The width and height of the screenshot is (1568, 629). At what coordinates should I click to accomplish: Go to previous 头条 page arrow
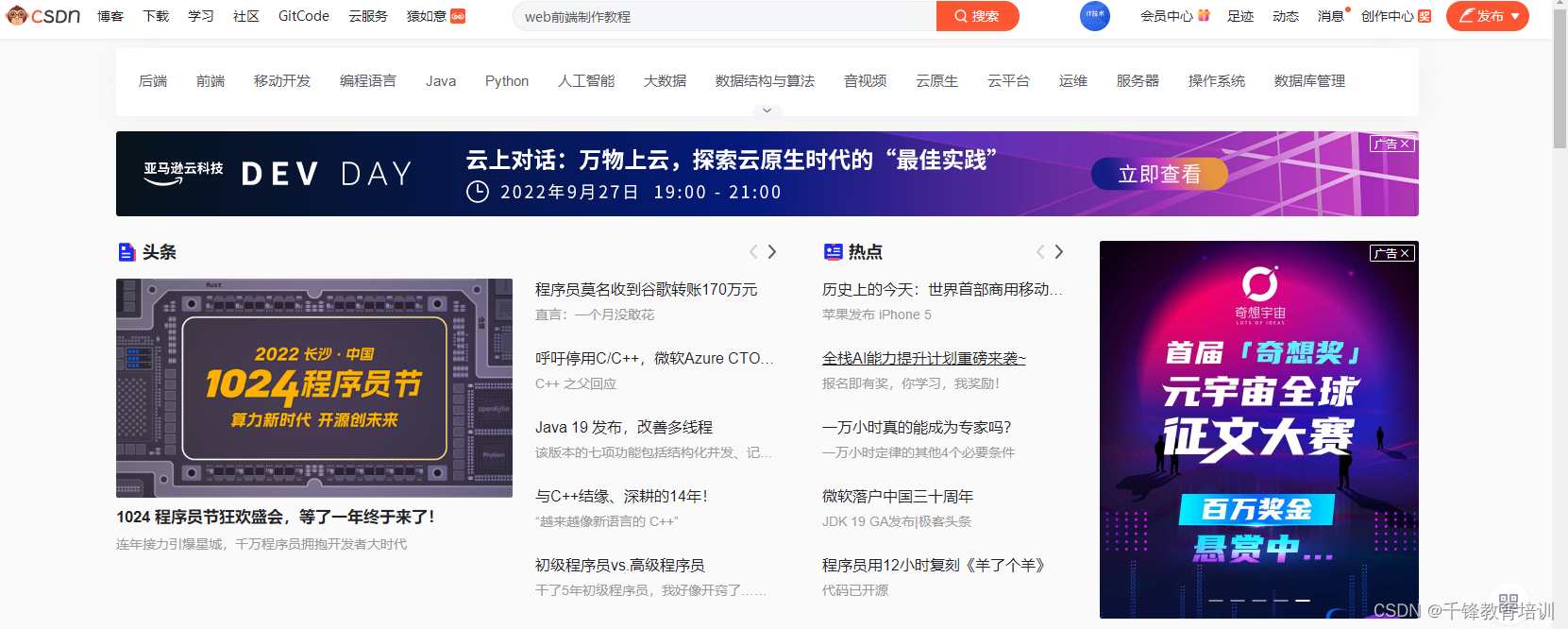pyautogui.click(x=753, y=251)
